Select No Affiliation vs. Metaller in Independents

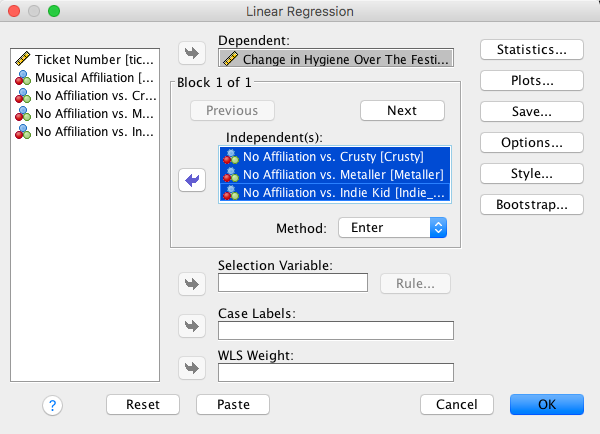tap(333, 174)
